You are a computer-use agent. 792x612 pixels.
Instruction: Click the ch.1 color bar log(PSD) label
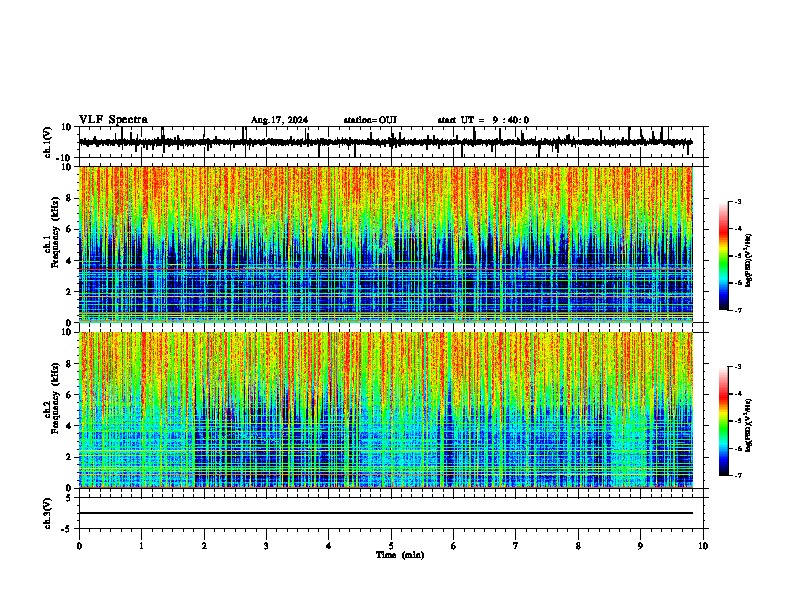(x=749, y=261)
